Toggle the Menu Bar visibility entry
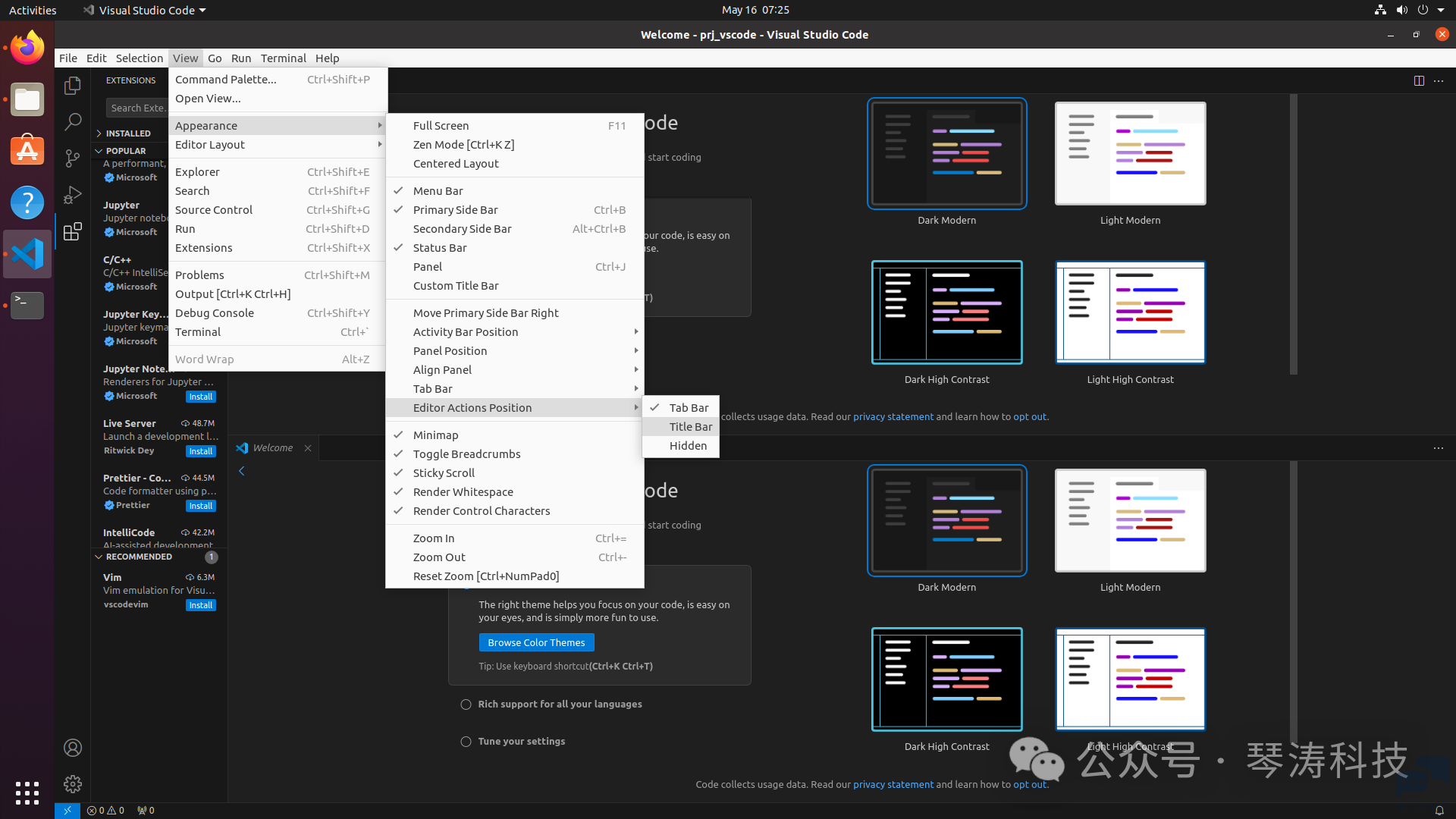 [515, 191]
